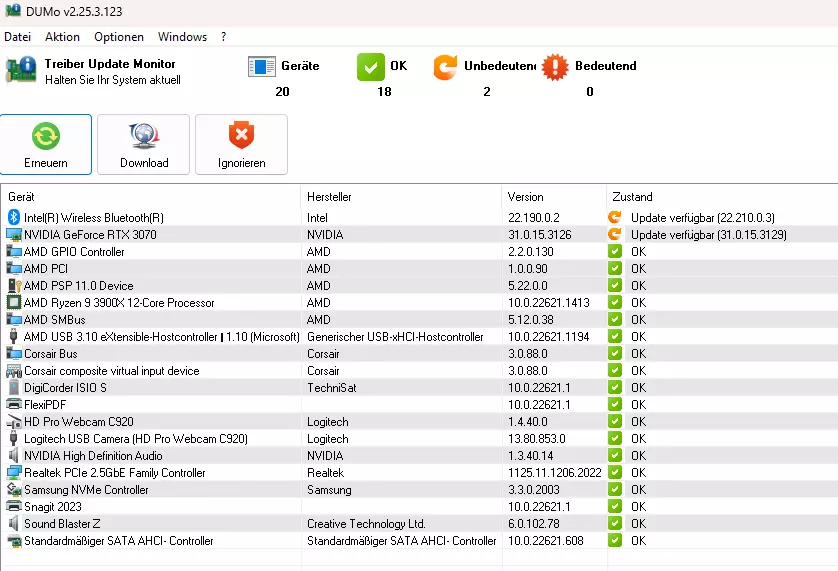Screen dimensions: 838x571
Task: Open the Windows menu
Action: (182, 37)
